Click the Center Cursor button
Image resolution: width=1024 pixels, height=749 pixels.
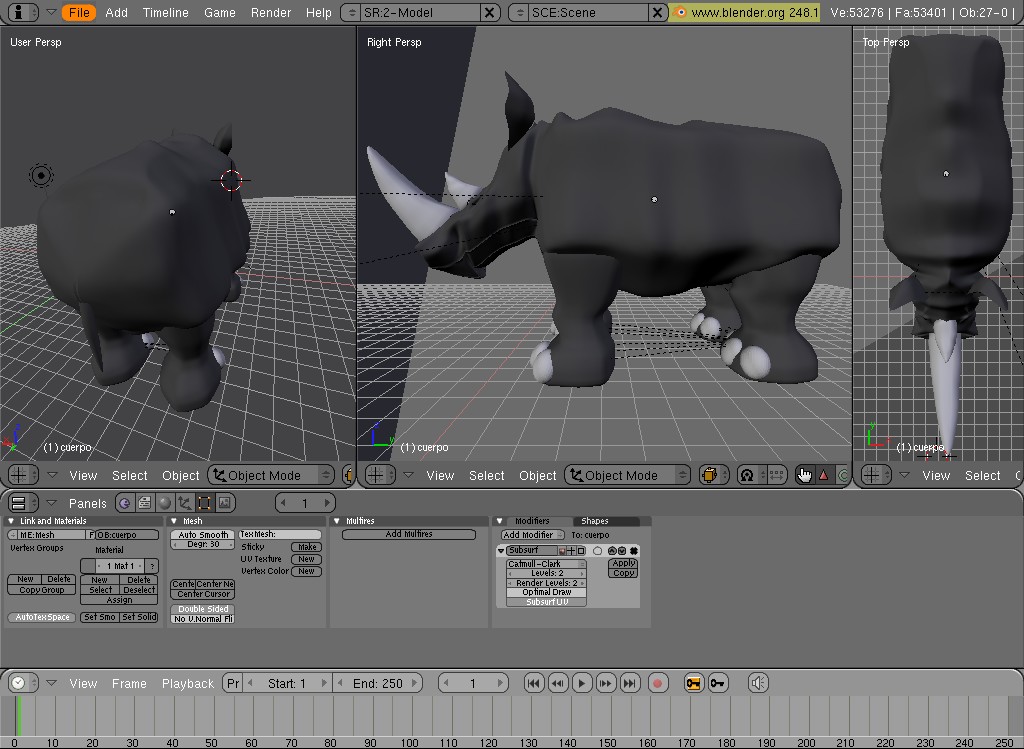203,594
